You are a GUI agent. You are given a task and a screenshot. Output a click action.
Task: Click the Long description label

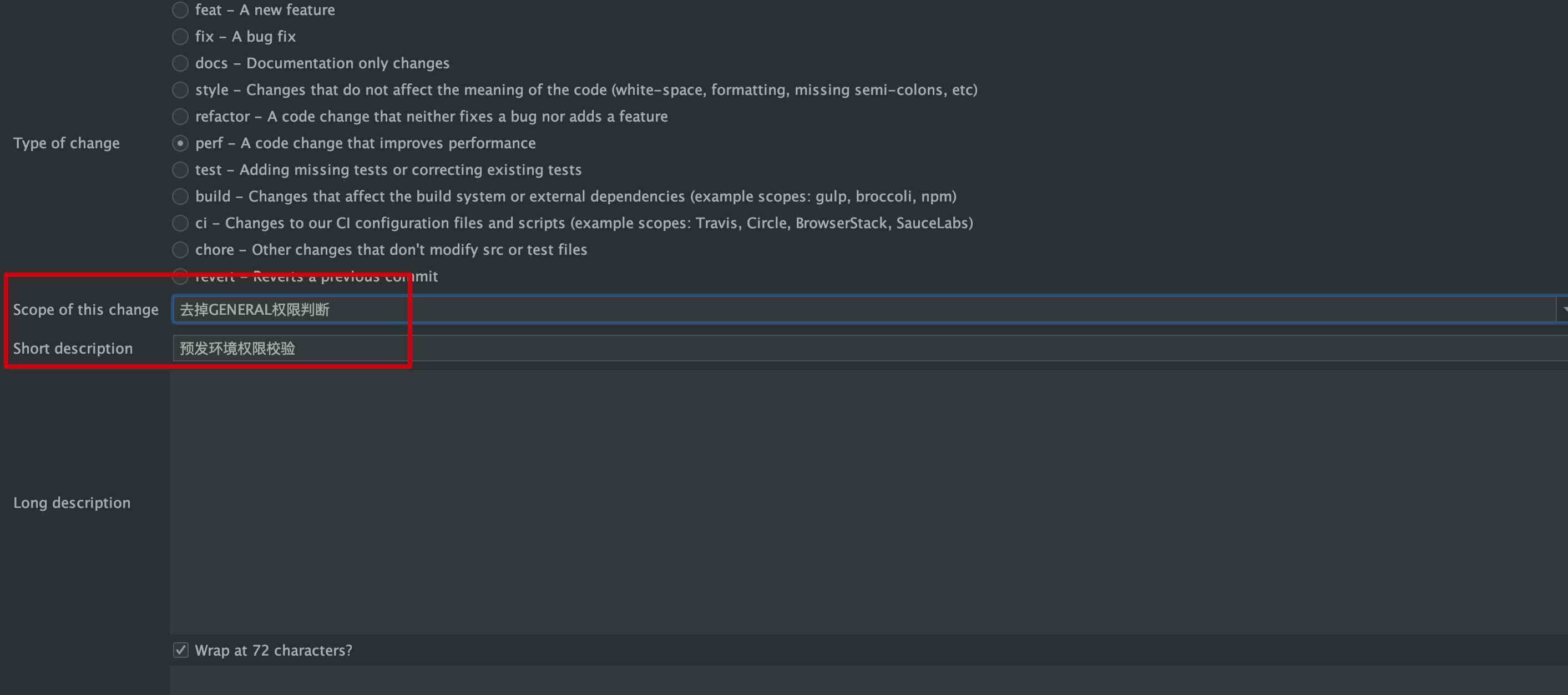[72, 503]
